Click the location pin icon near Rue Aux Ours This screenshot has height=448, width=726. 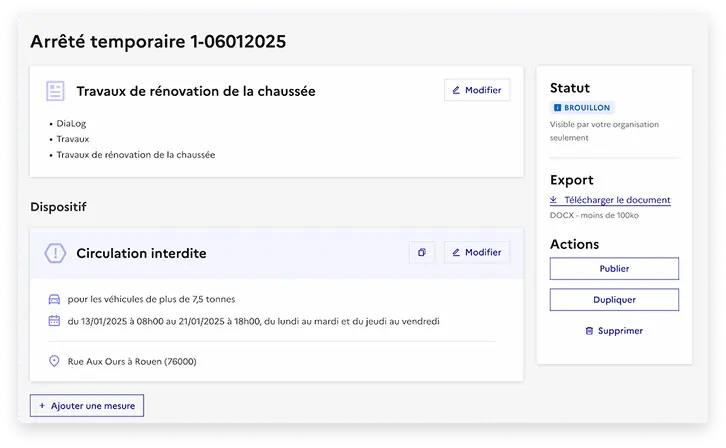(54, 361)
